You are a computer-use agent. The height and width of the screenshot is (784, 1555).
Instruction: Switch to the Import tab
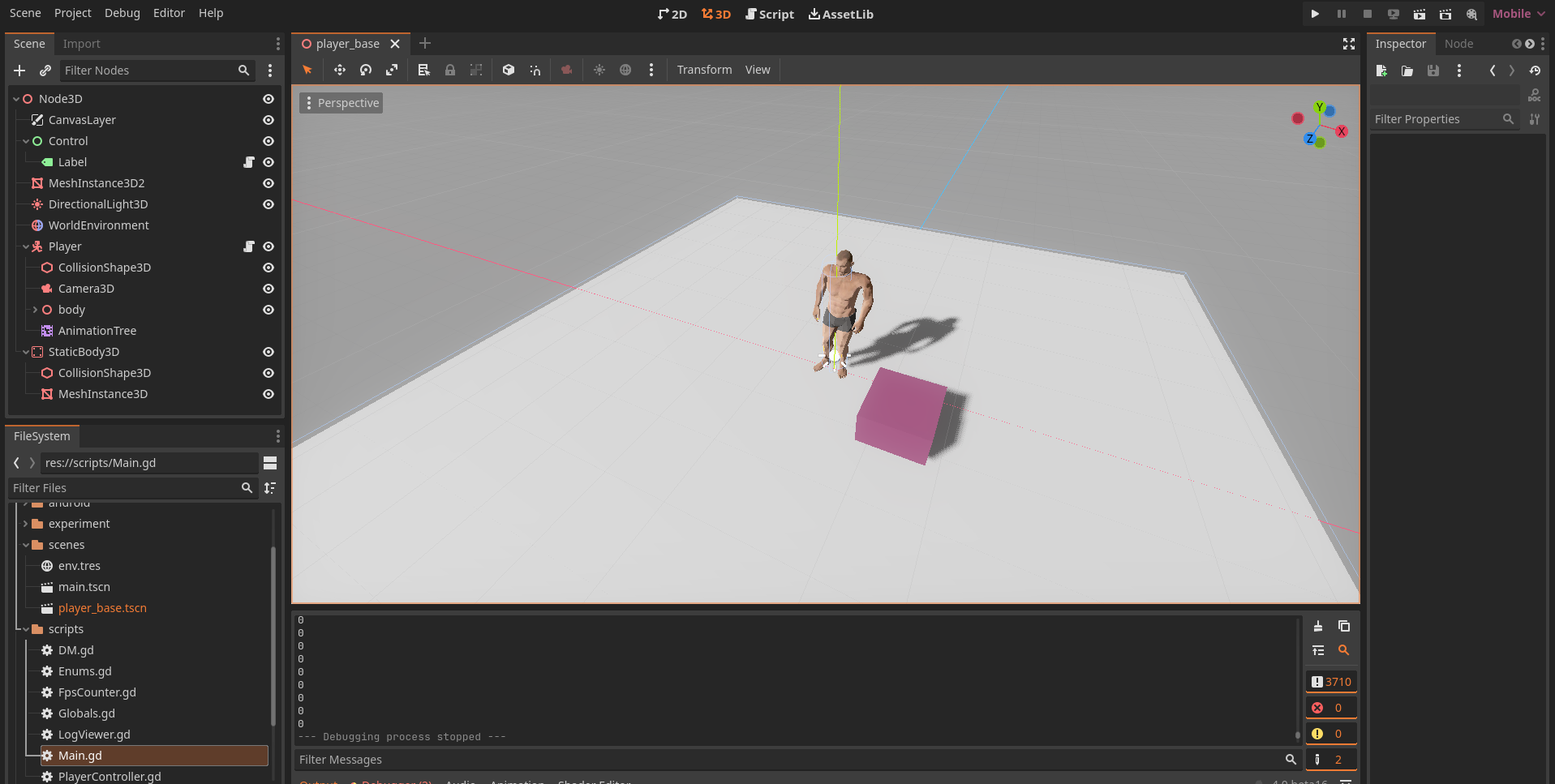pos(82,43)
